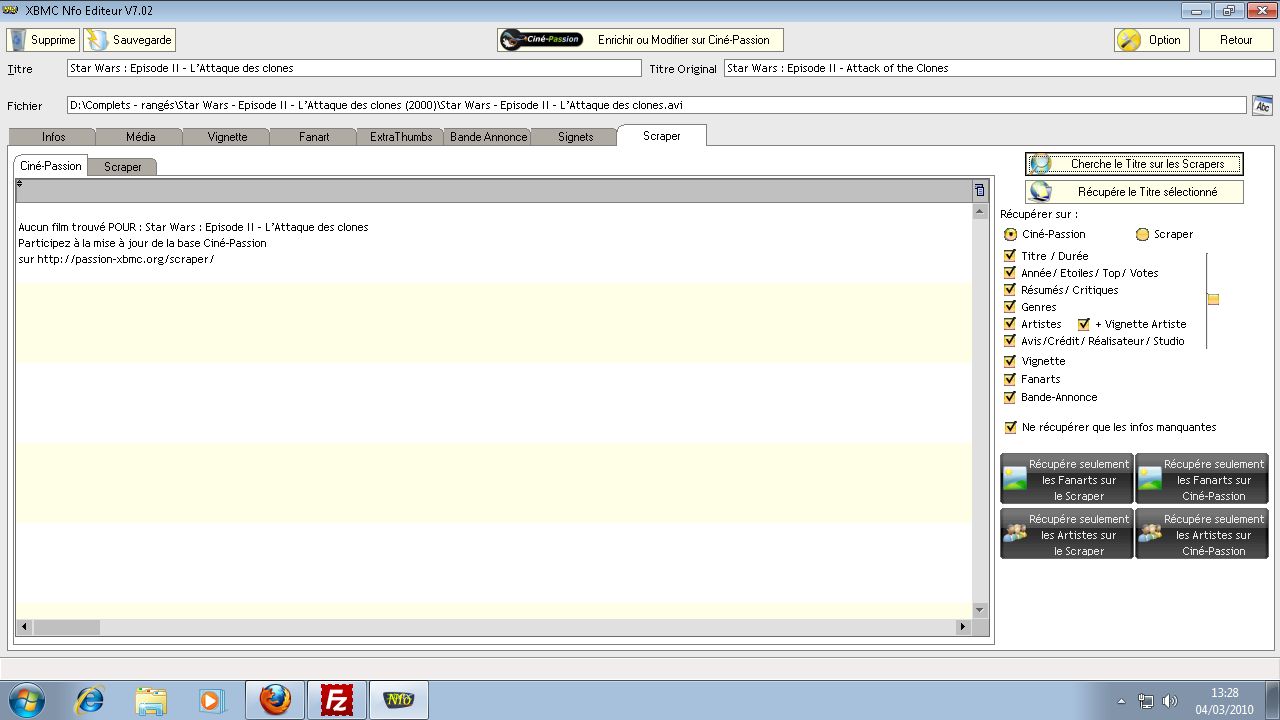Select the inner Scraper sub-tab

pyautogui.click(x=123, y=167)
